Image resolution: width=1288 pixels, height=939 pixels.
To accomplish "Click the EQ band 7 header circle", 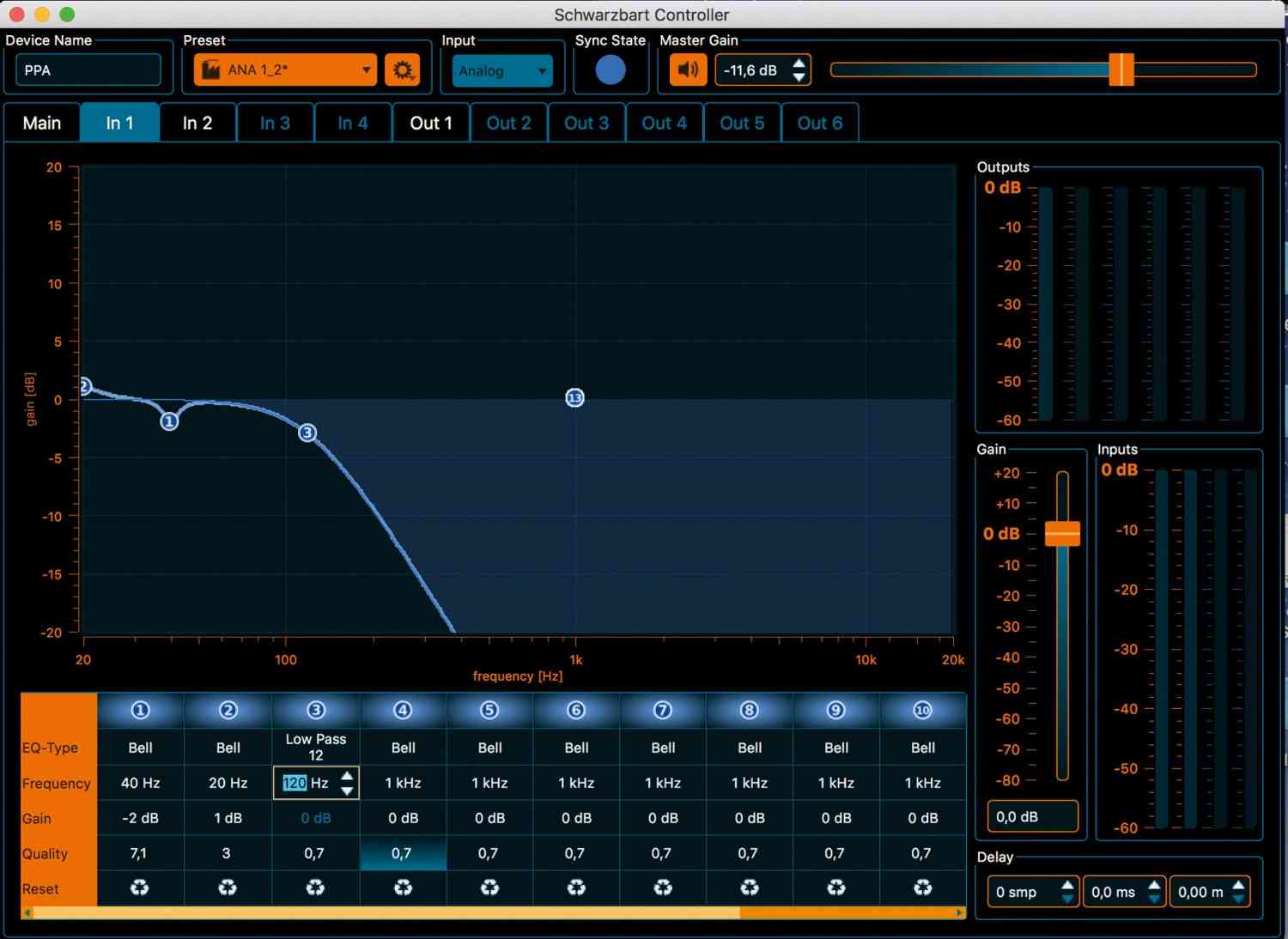I will [x=663, y=711].
